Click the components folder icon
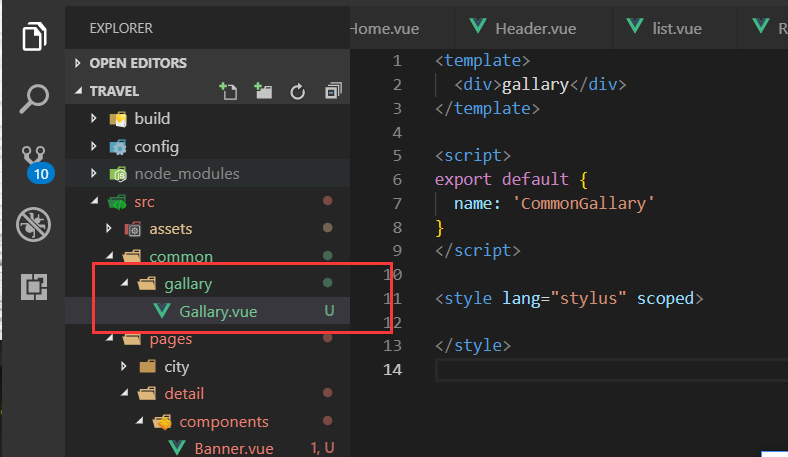 162,421
